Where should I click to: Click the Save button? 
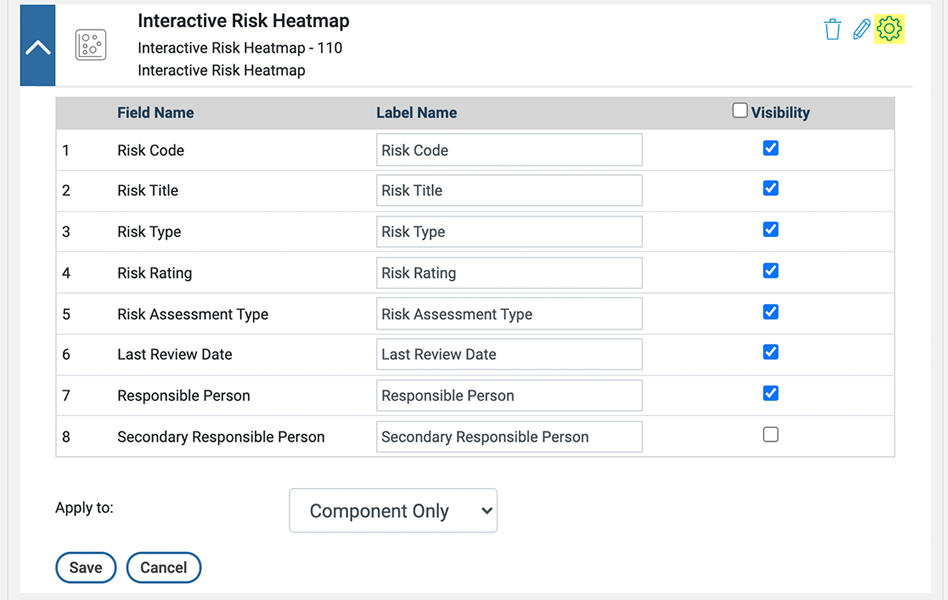(x=86, y=567)
